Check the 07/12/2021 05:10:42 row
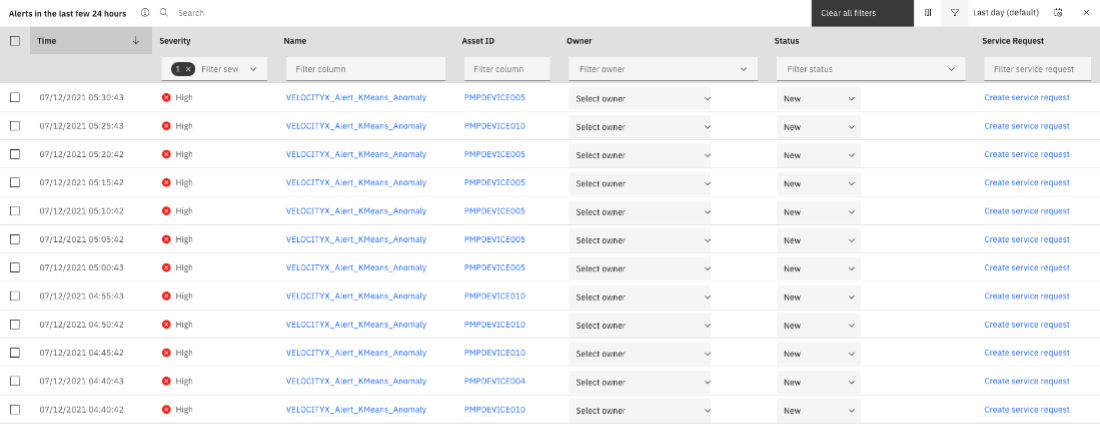 click(x=15, y=211)
